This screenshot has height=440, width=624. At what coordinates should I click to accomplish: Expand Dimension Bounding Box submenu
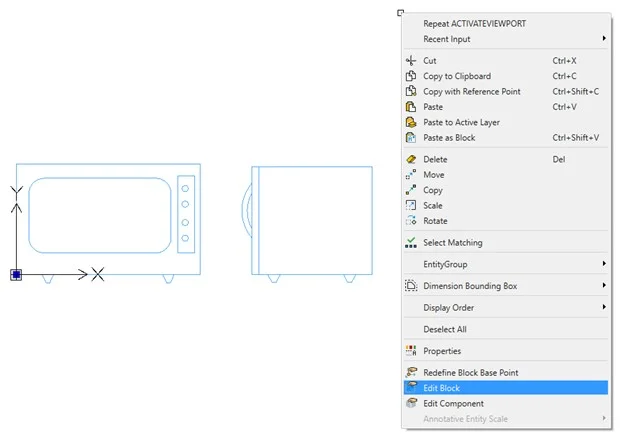click(x=505, y=286)
